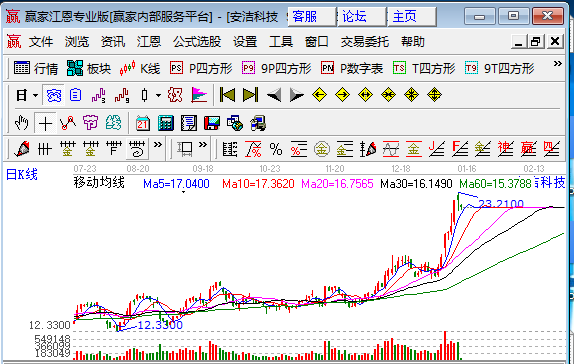Expand the main toolbar overflow chevron

557,64
